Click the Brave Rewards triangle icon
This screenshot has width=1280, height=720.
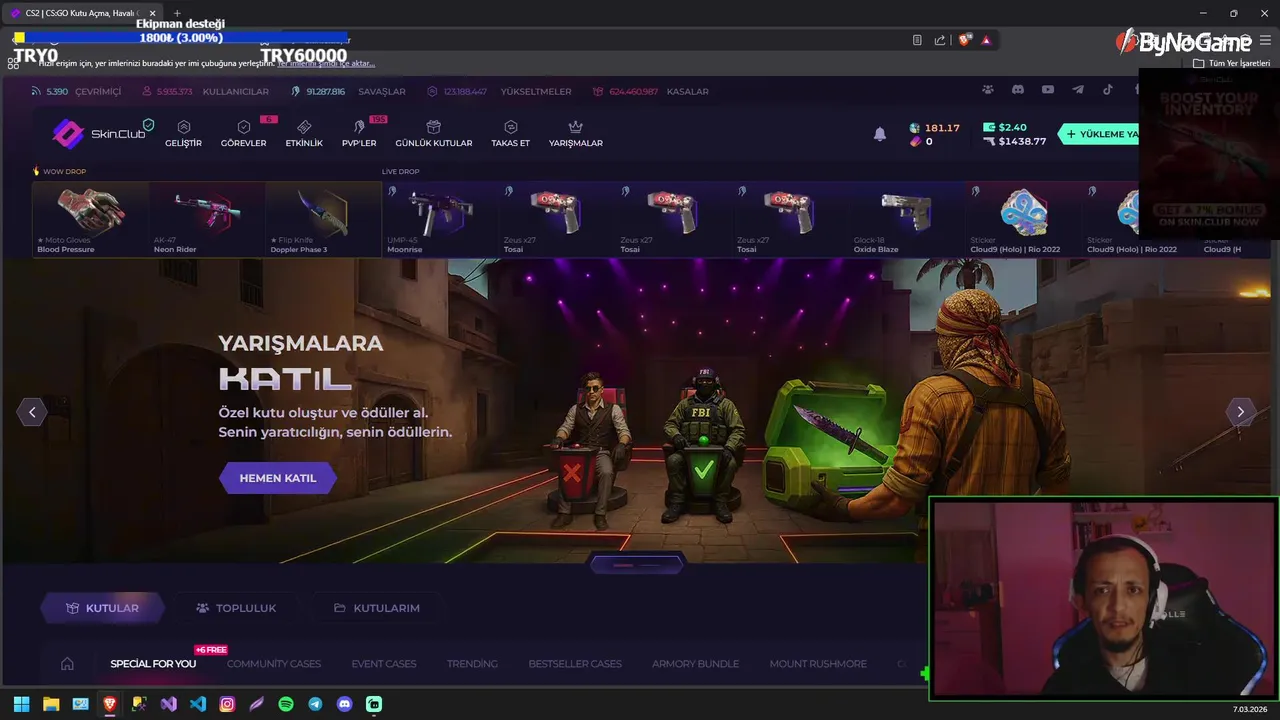point(986,40)
